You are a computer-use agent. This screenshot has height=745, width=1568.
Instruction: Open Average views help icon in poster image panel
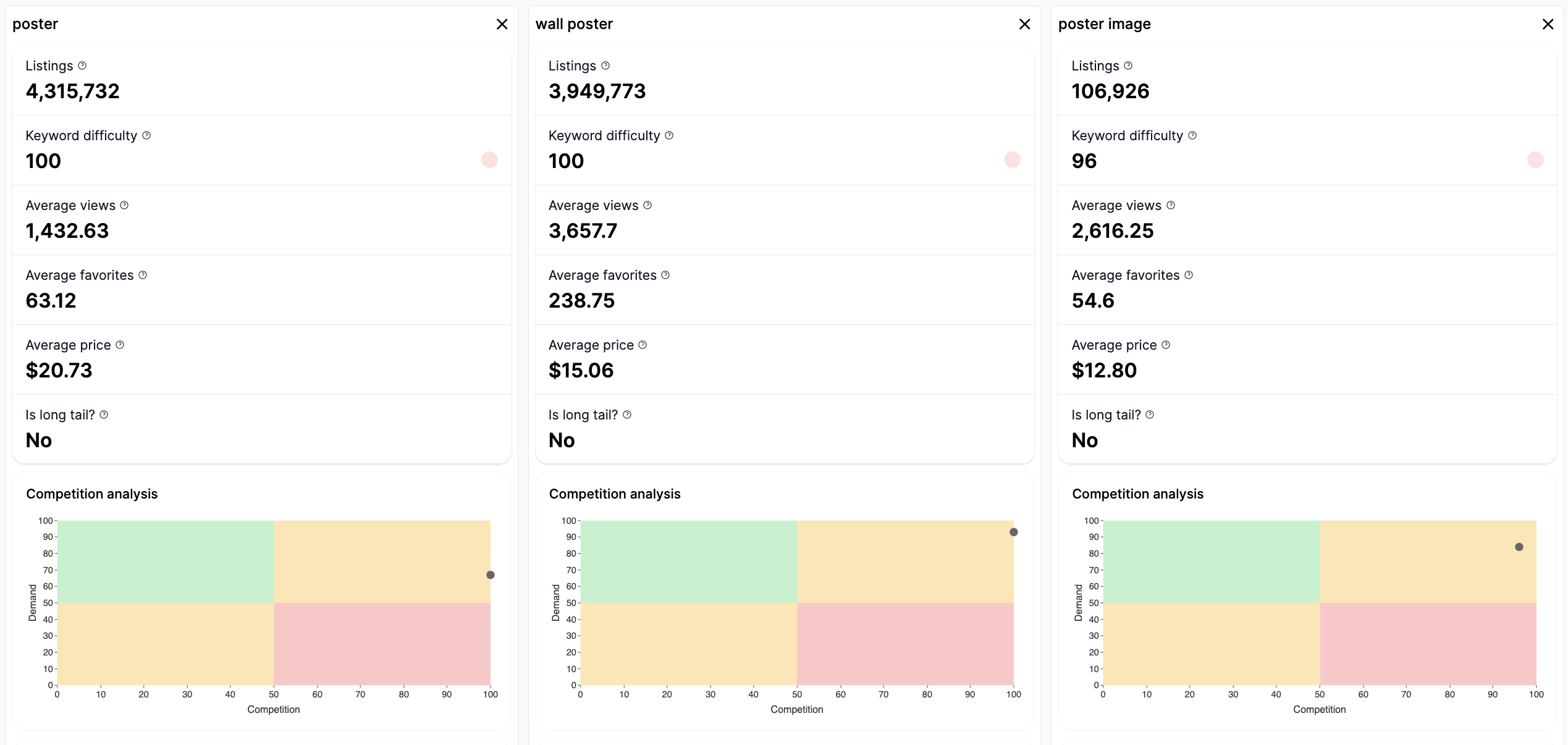pyautogui.click(x=1171, y=205)
